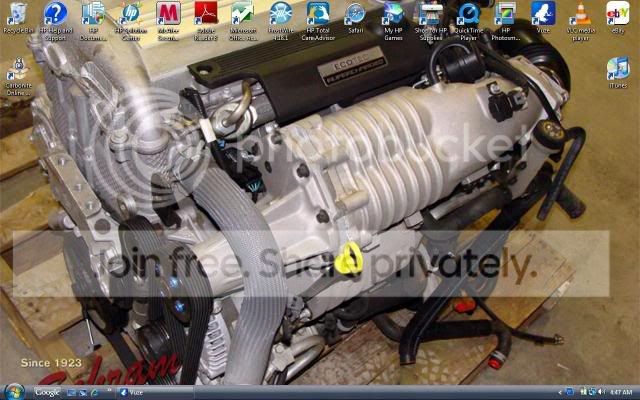Click Show Desktop in Quick Launch

coord(71,393)
